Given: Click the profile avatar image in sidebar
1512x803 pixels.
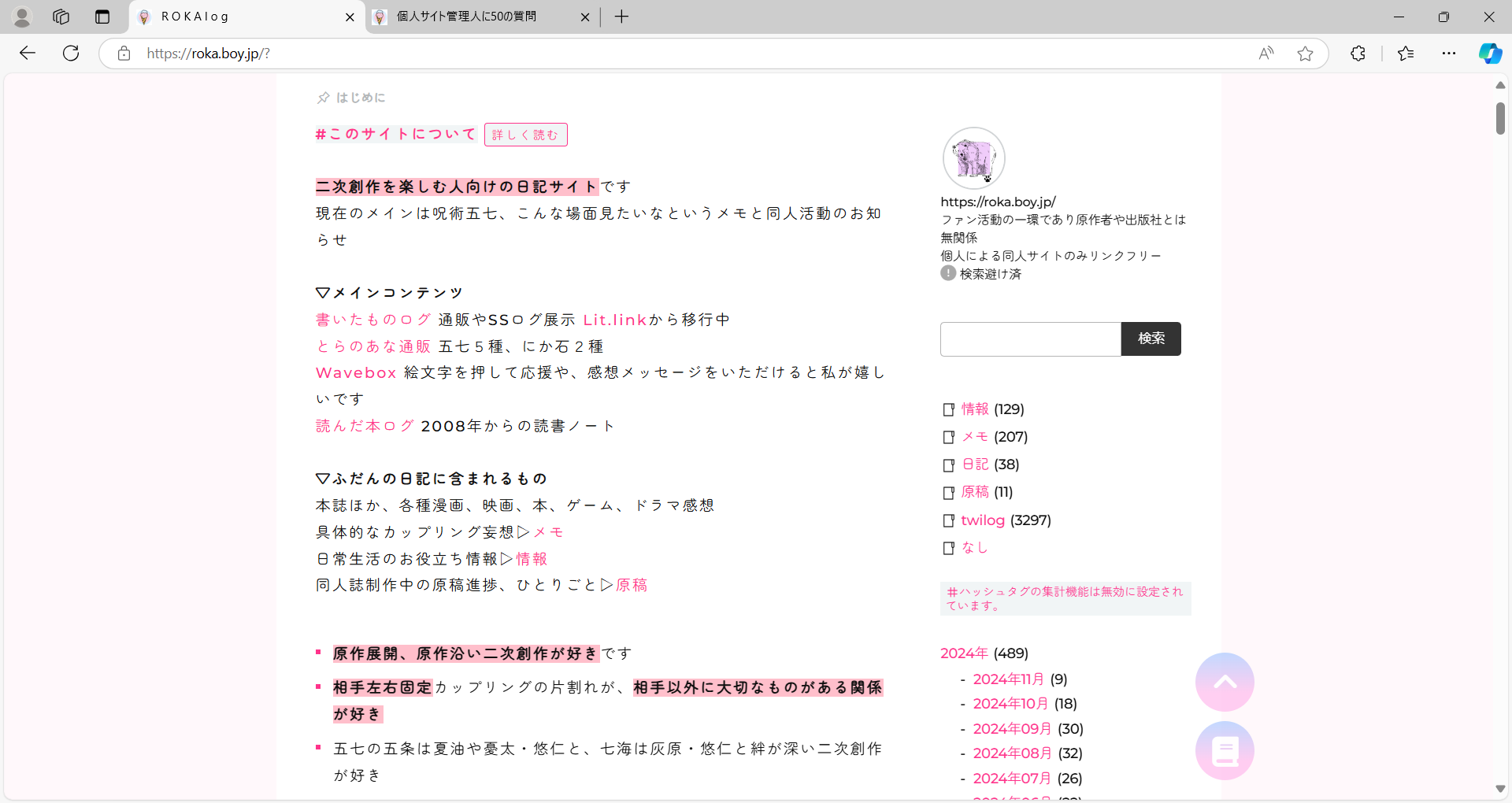Looking at the screenshot, I should pyautogui.click(x=974, y=158).
